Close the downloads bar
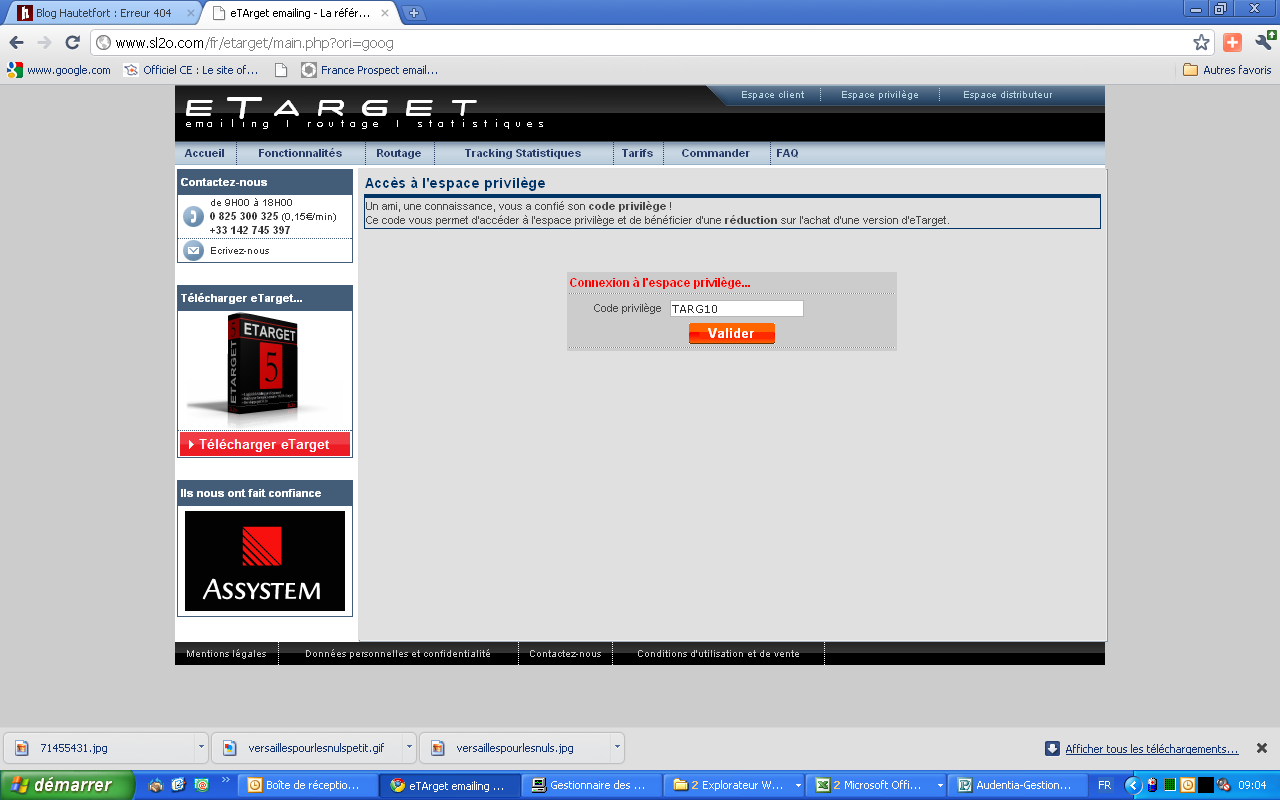This screenshot has height=800, width=1280. pos(1261,748)
